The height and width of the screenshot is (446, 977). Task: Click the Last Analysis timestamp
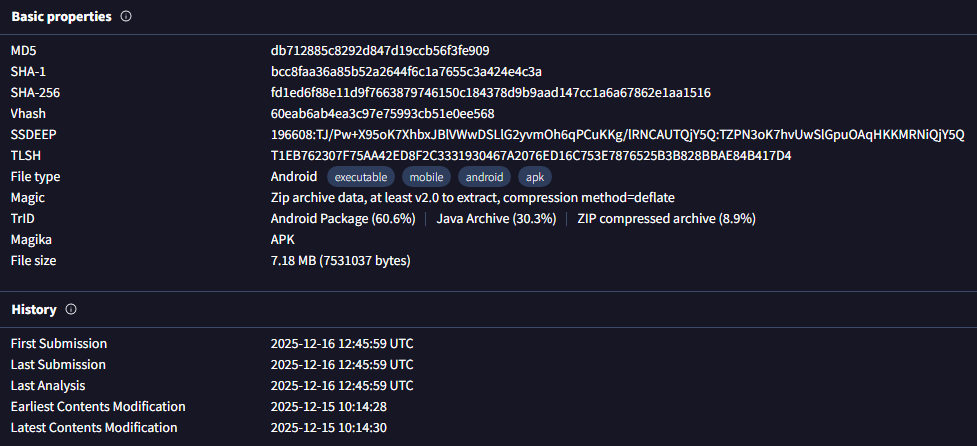click(x=341, y=386)
